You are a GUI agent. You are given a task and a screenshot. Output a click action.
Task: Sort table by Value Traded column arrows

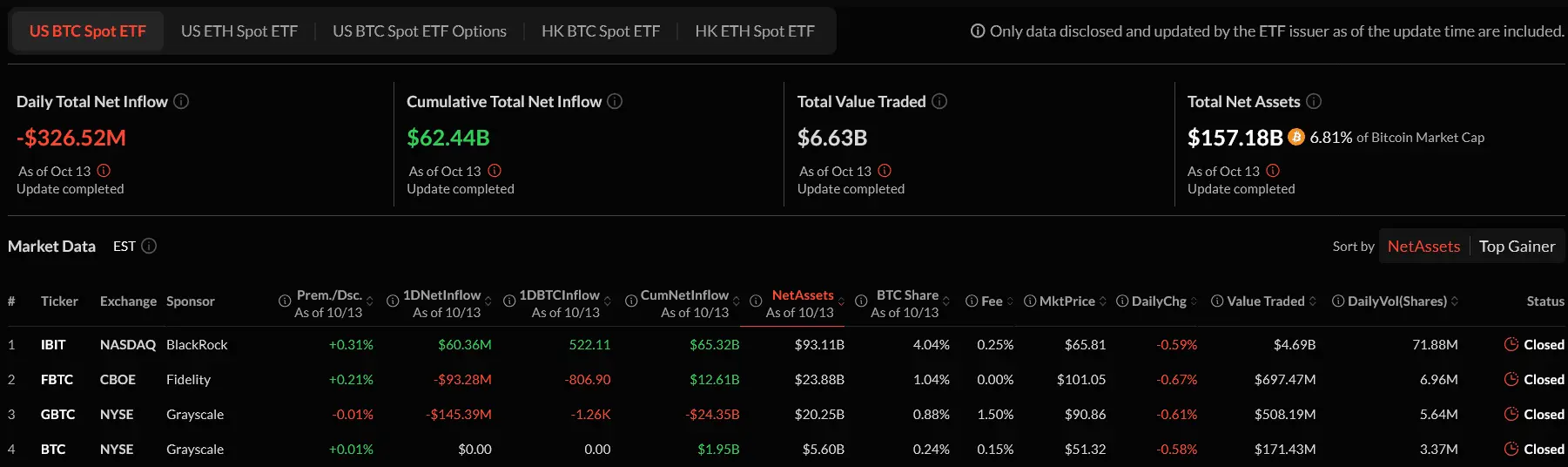click(x=1312, y=301)
